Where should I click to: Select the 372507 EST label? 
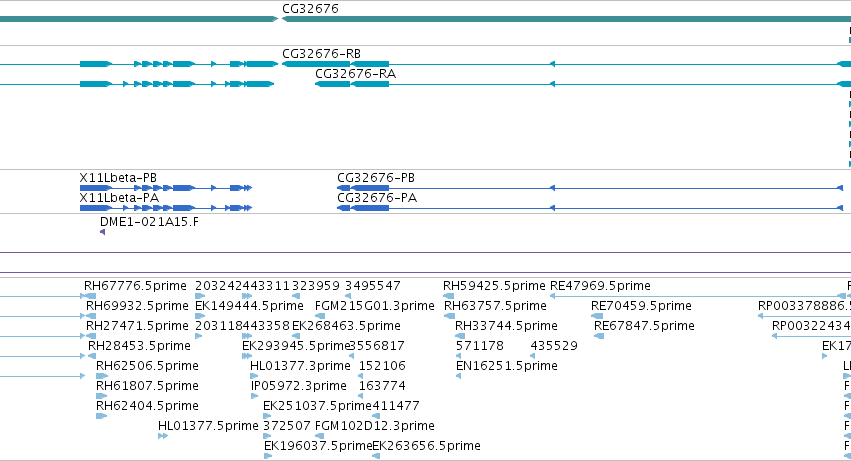[287, 426]
